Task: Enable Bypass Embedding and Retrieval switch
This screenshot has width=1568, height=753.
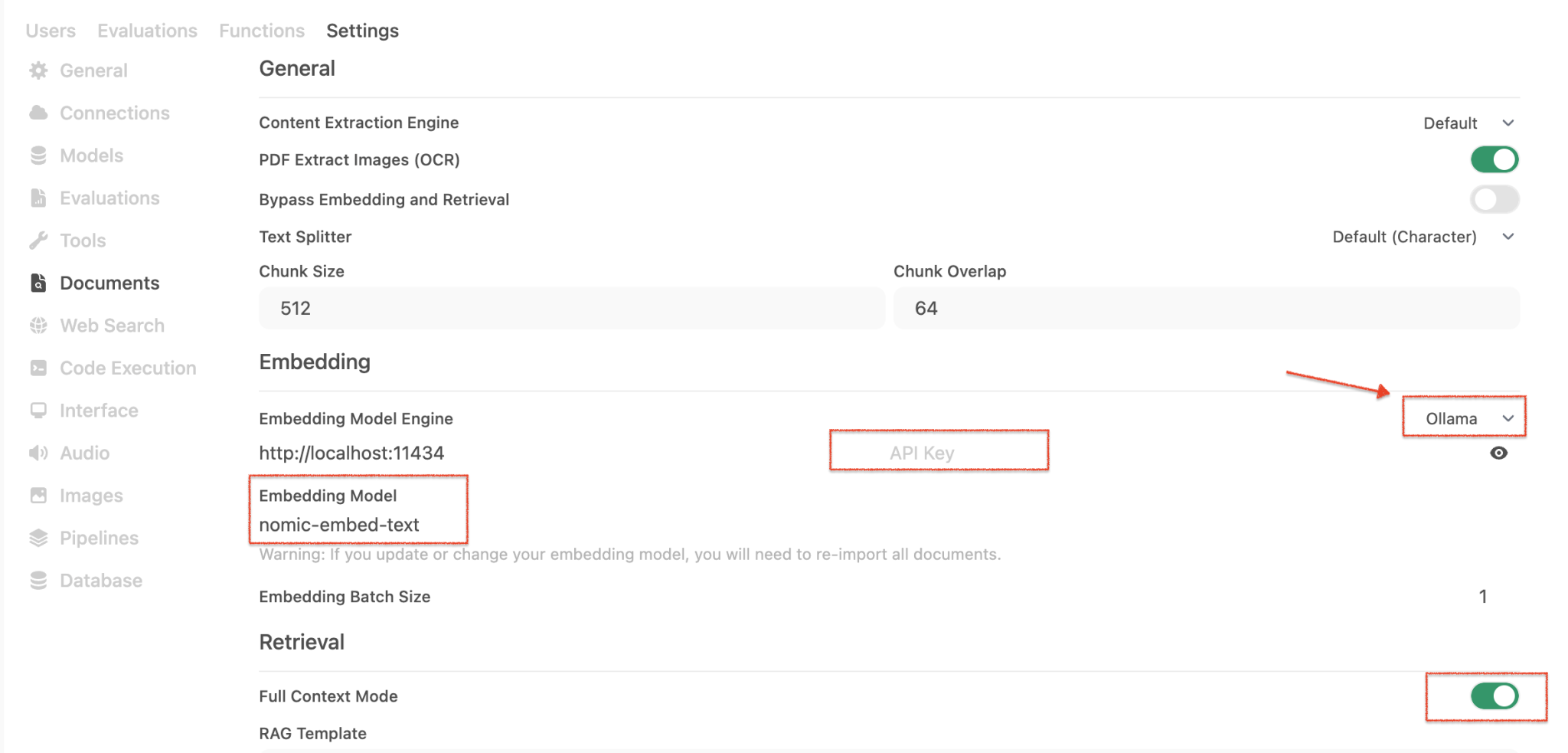Action: (1494, 199)
